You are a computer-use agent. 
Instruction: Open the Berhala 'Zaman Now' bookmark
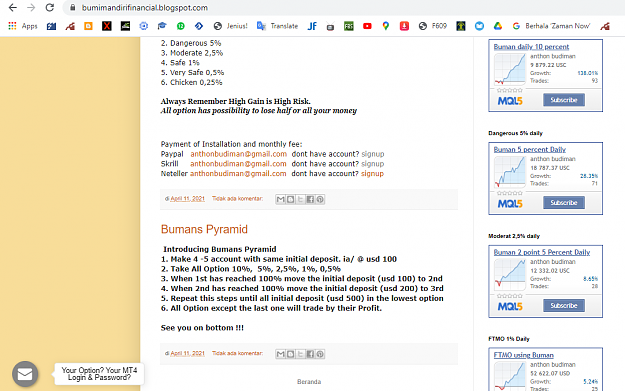(551, 26)
